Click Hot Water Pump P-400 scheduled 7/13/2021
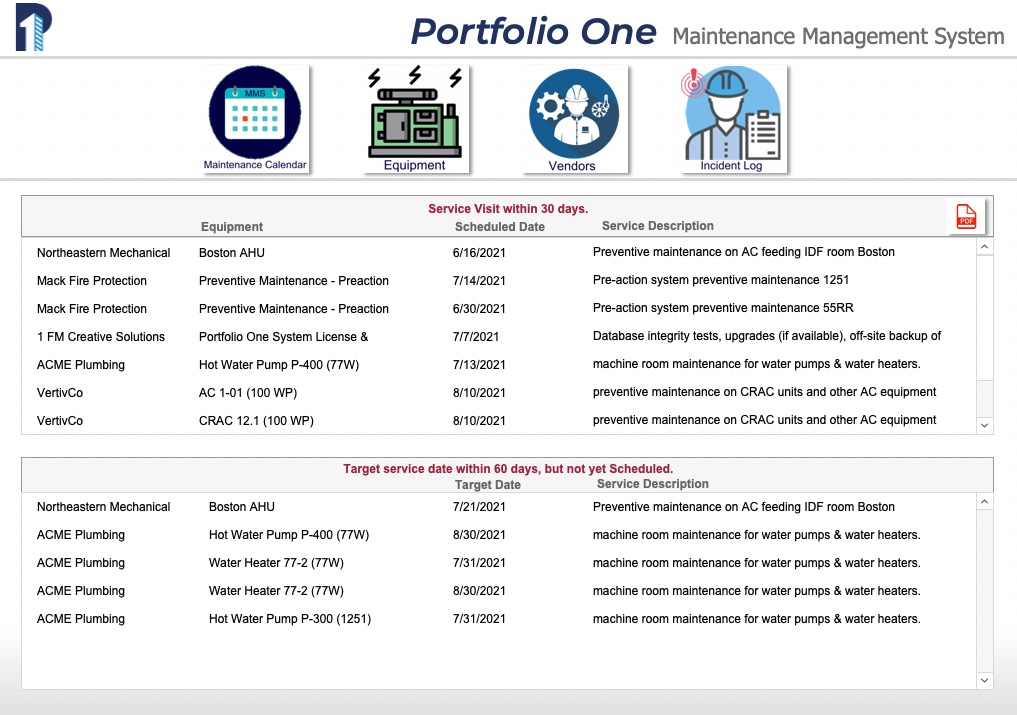Image resolution: width=1017 pixels, height=715 pixels. click(x=279, y=365)
